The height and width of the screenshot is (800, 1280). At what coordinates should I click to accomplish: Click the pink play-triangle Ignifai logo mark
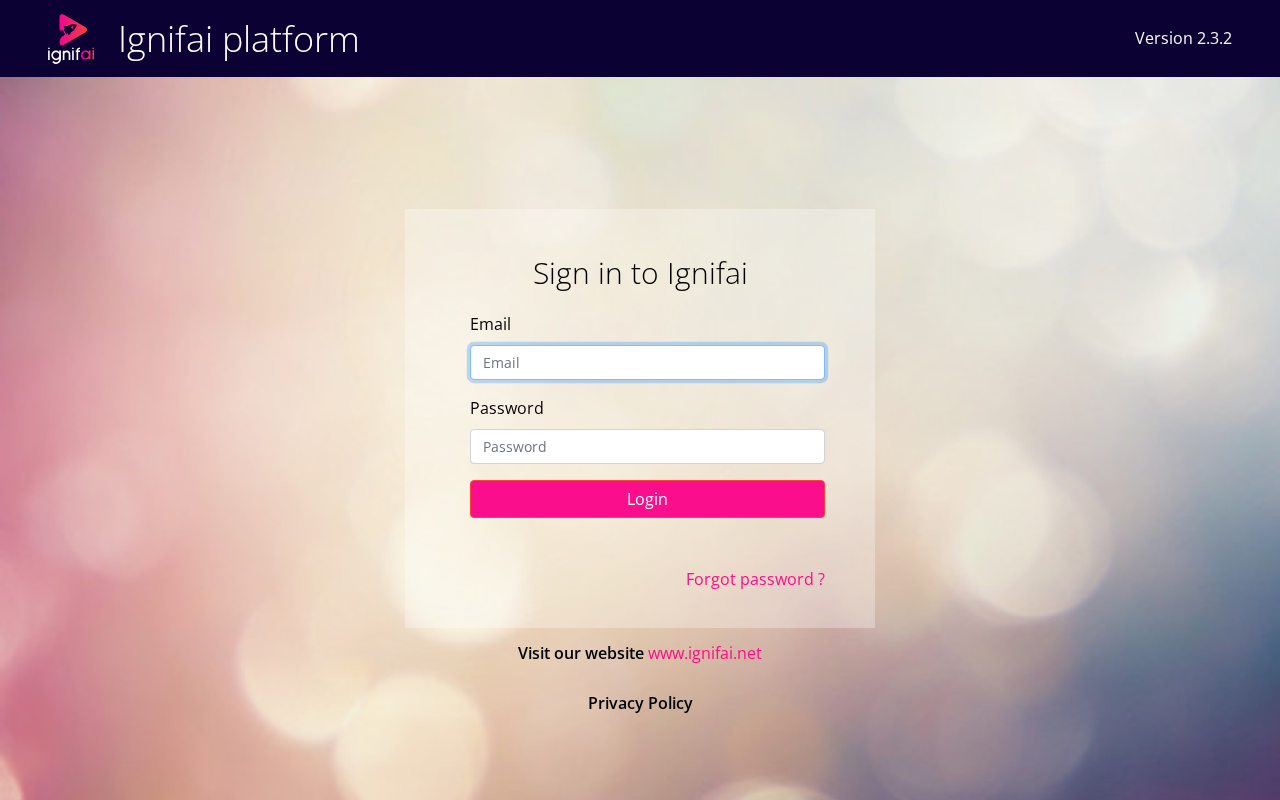click(72, 29)
